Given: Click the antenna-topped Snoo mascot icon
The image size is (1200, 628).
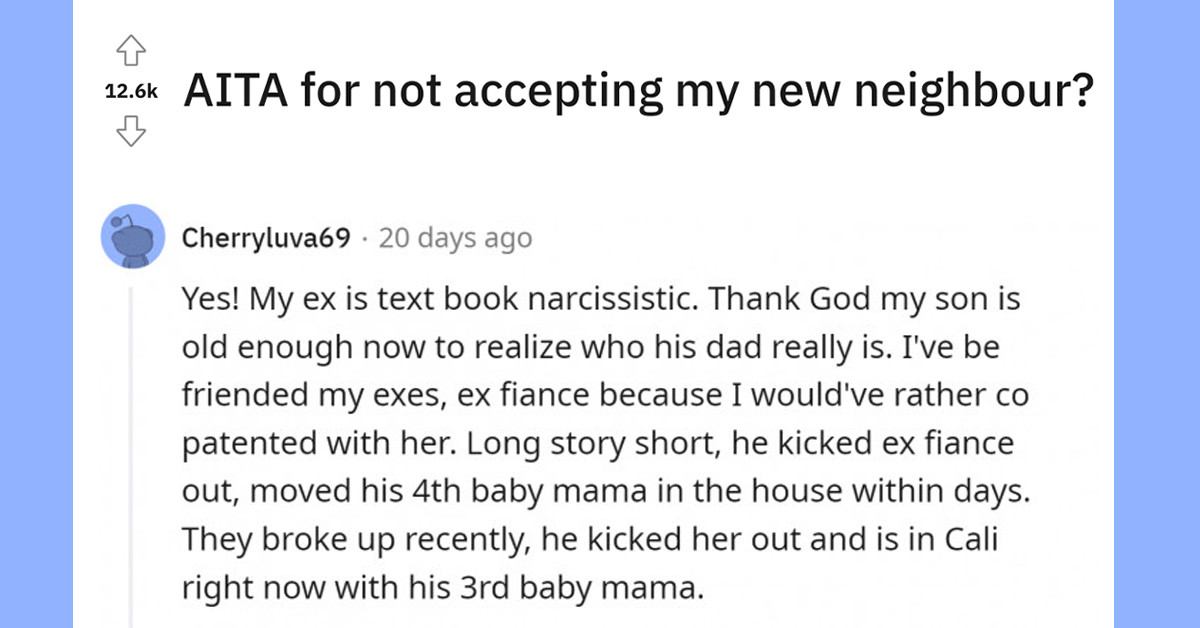Looking at the screenshot, I should point(133,235).
